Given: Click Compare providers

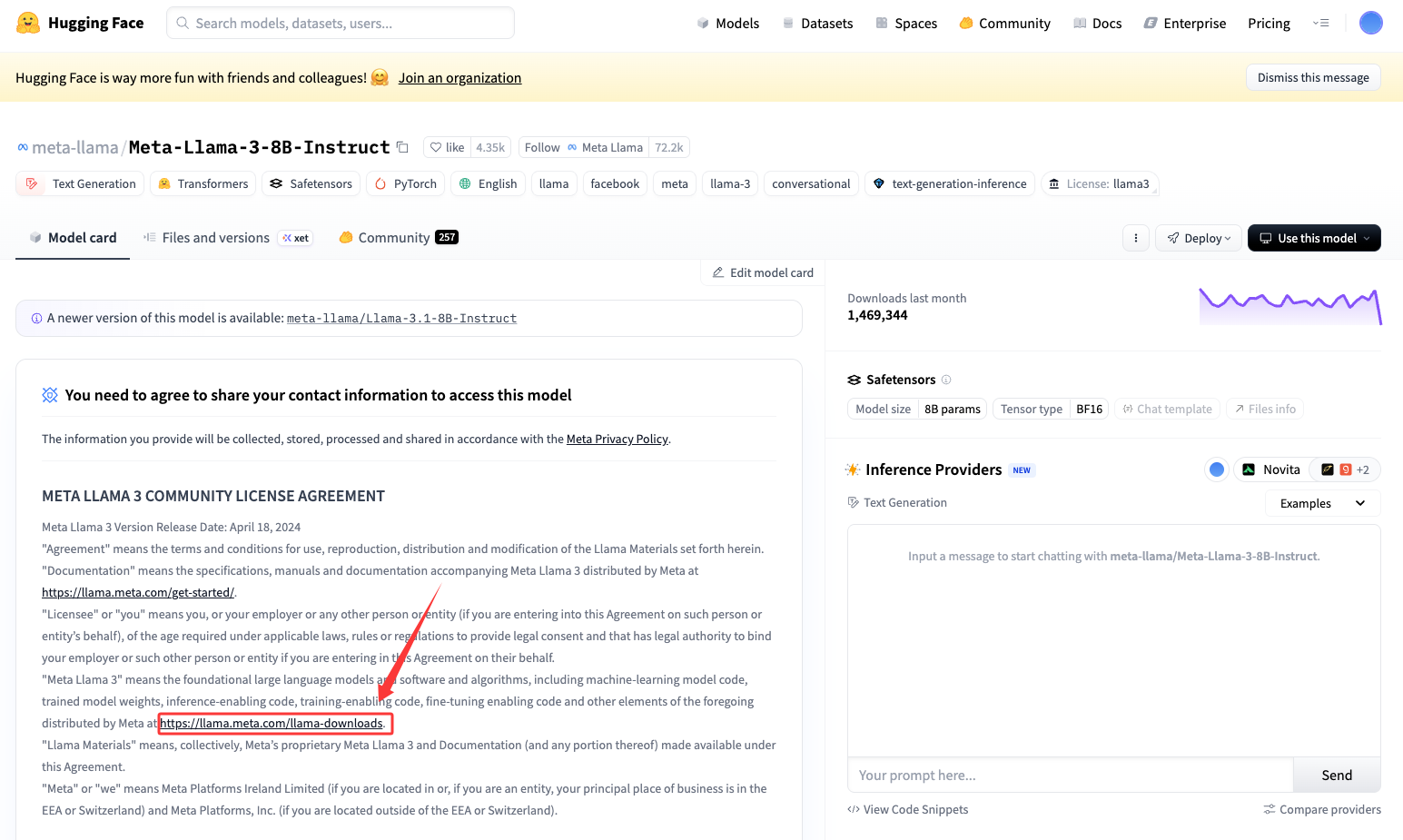Looking at the screenshot, I should [1322, 810].
